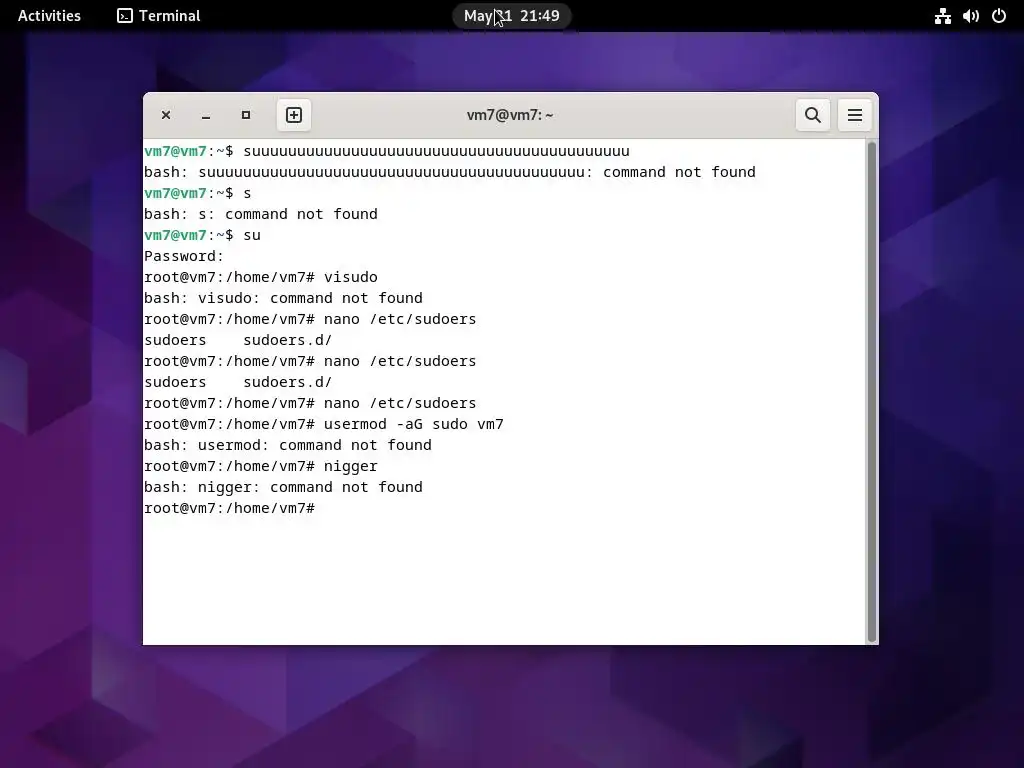Screen dimensions: 1024x768
Task: Click the terminal search magnifier icon
Action: 812,115
